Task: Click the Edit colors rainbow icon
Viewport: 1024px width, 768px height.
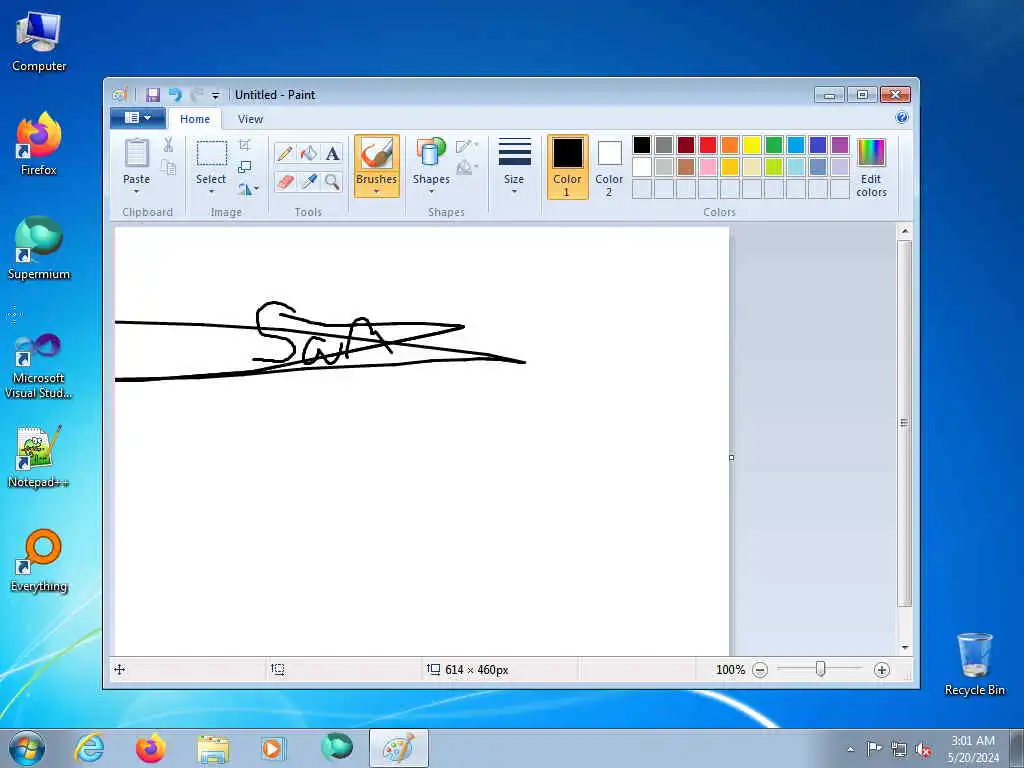Action: 871,153
